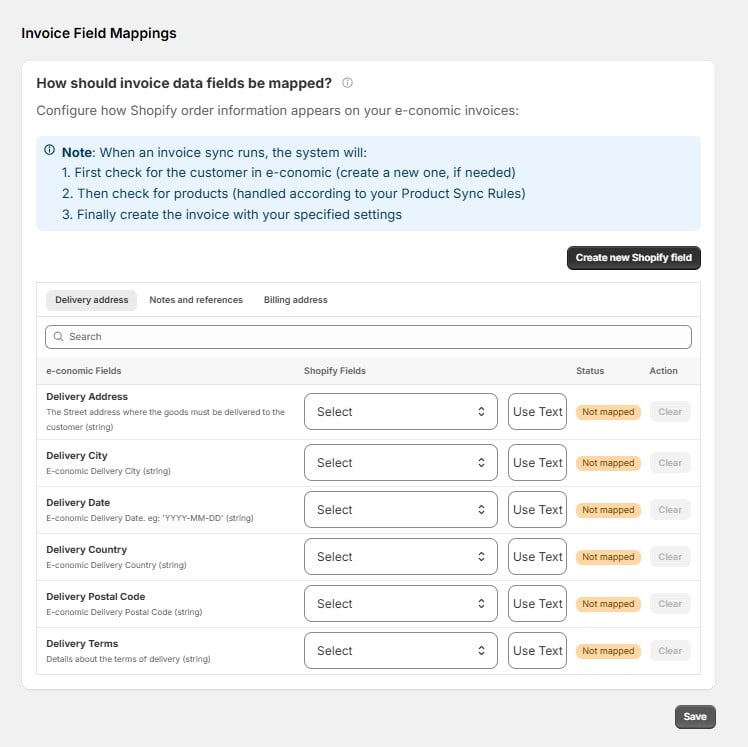Click 'E-conomic Delivery Postal Code (string)' description
Screen dimensions: 748x747
pyautogui.click(x=124, y=612)
